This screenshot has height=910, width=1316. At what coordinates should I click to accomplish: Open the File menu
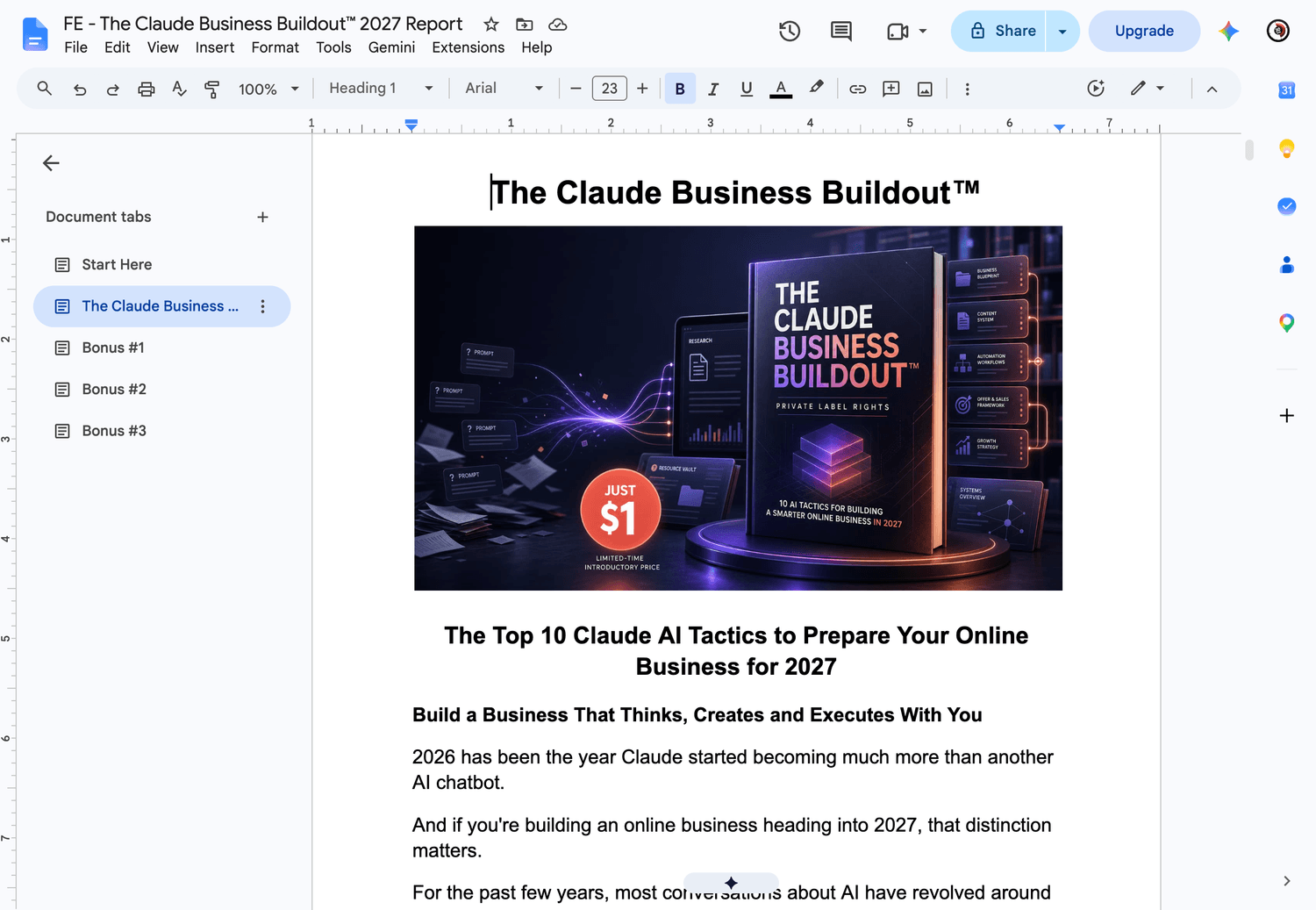[x=76, y=47]
